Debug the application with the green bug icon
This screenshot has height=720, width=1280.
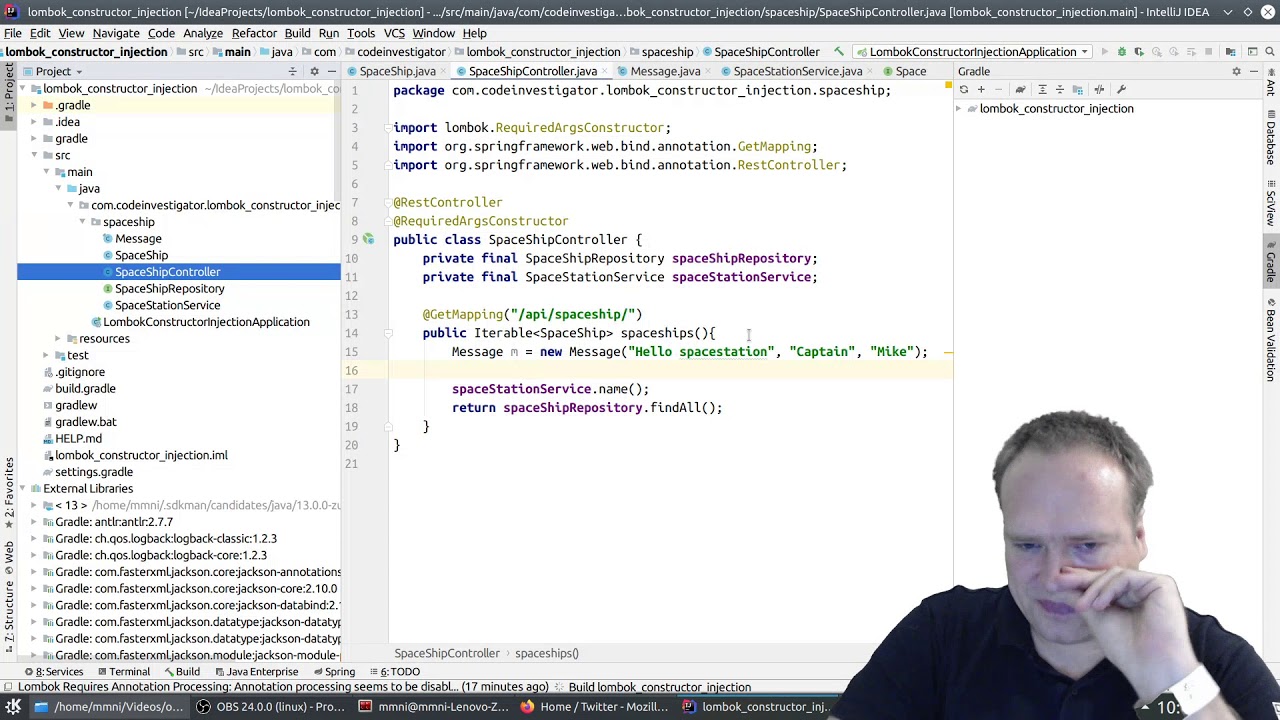(x=1122, y=52)
